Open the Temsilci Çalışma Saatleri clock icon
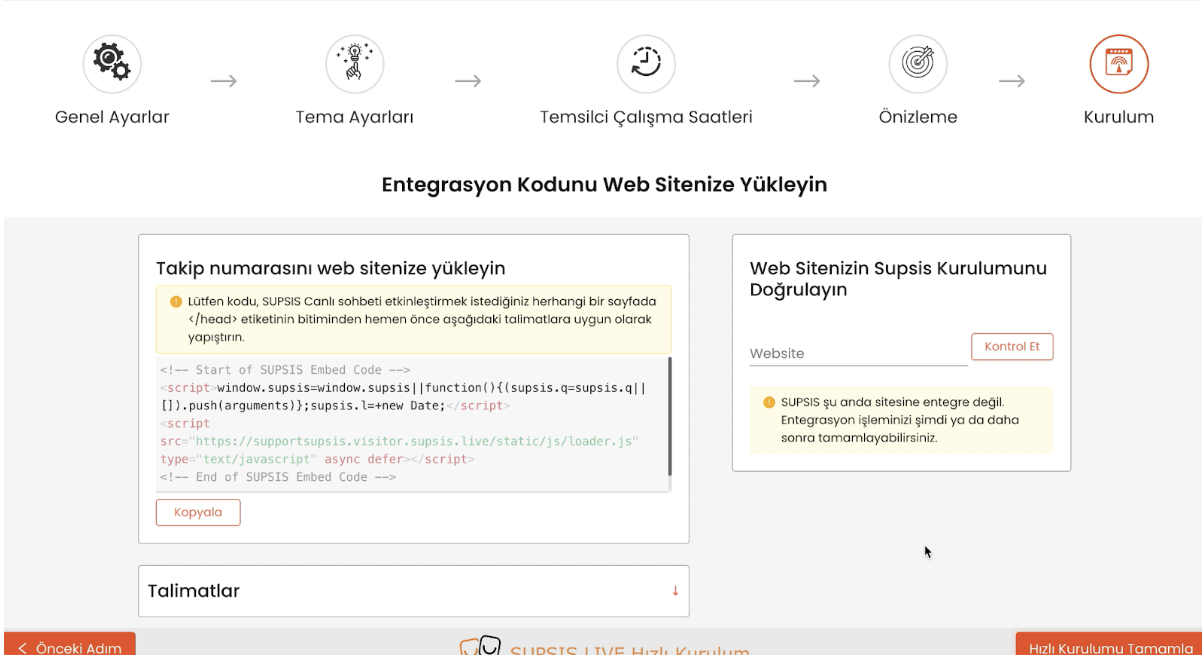Screen dimensions: 1202x656 [x=646, y=64]
